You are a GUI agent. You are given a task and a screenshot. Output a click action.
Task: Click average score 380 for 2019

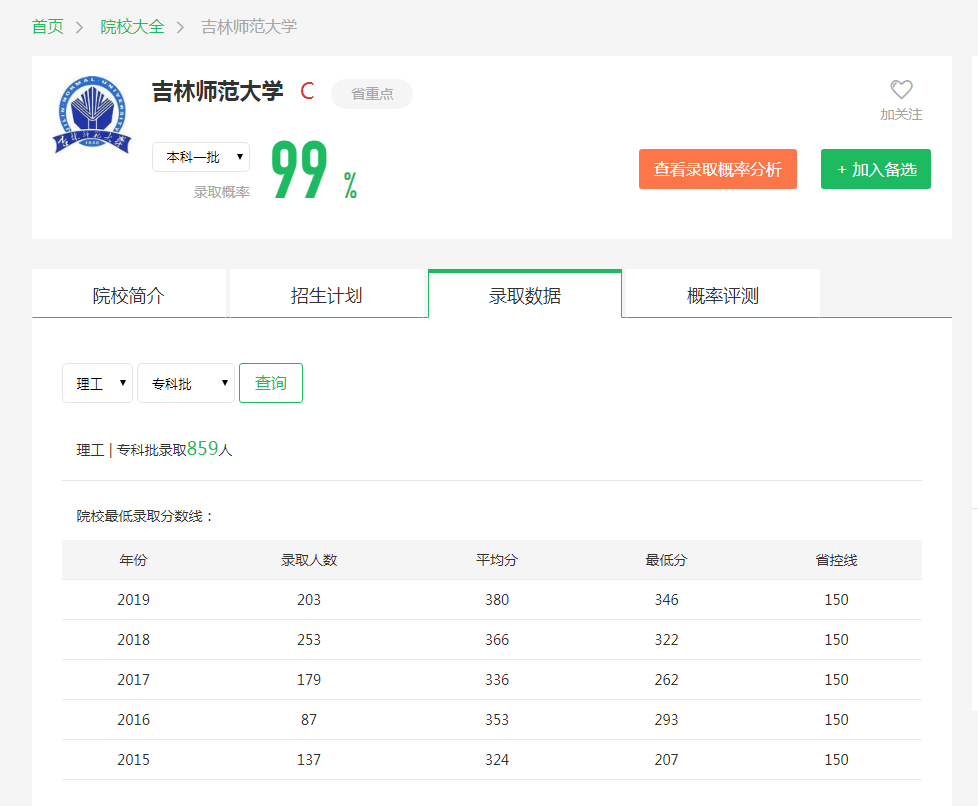pyautogui.click(x=497, y=600)
